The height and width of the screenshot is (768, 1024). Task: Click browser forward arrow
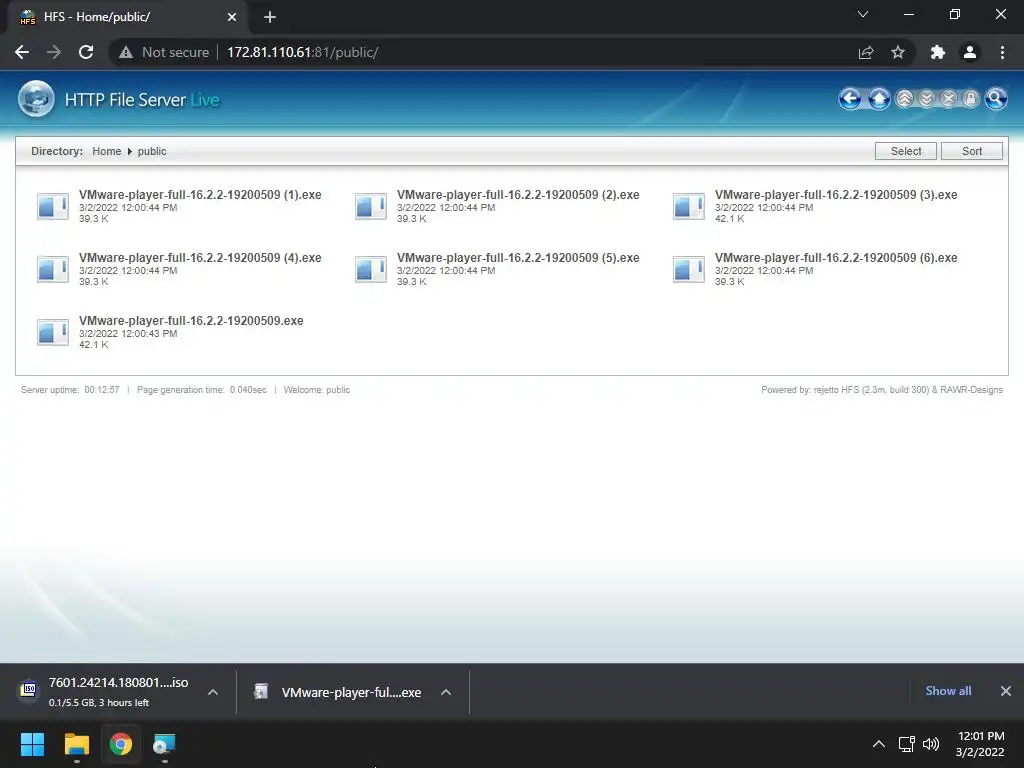(54, 52)
